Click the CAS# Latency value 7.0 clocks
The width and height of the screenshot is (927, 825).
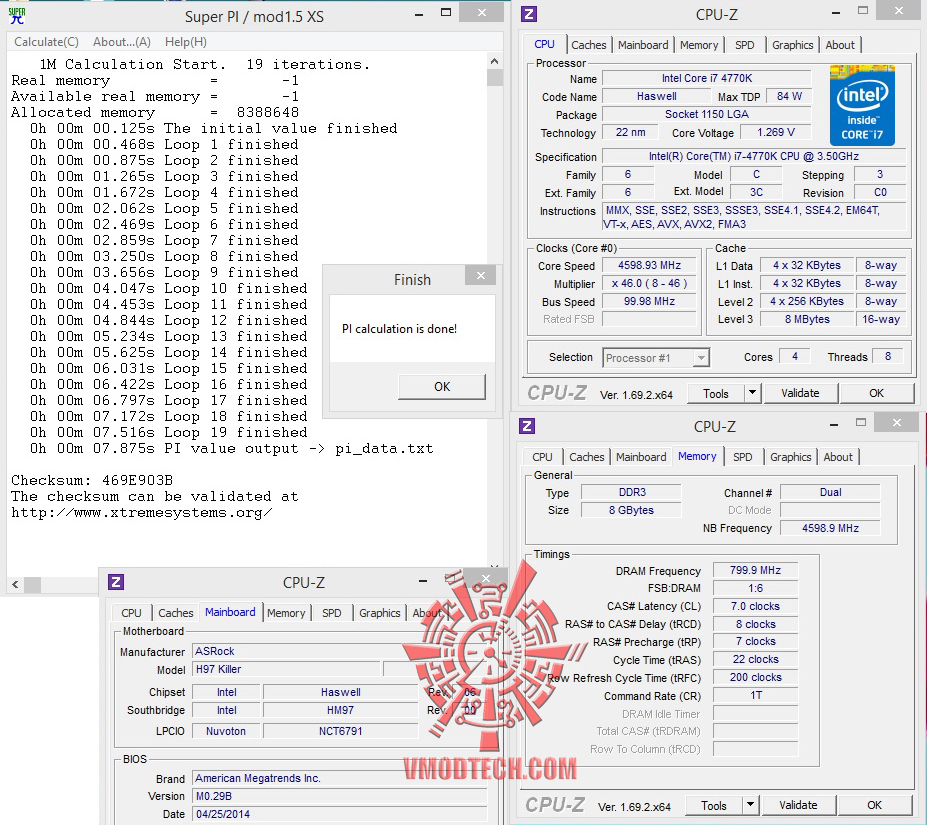[755, 606]
